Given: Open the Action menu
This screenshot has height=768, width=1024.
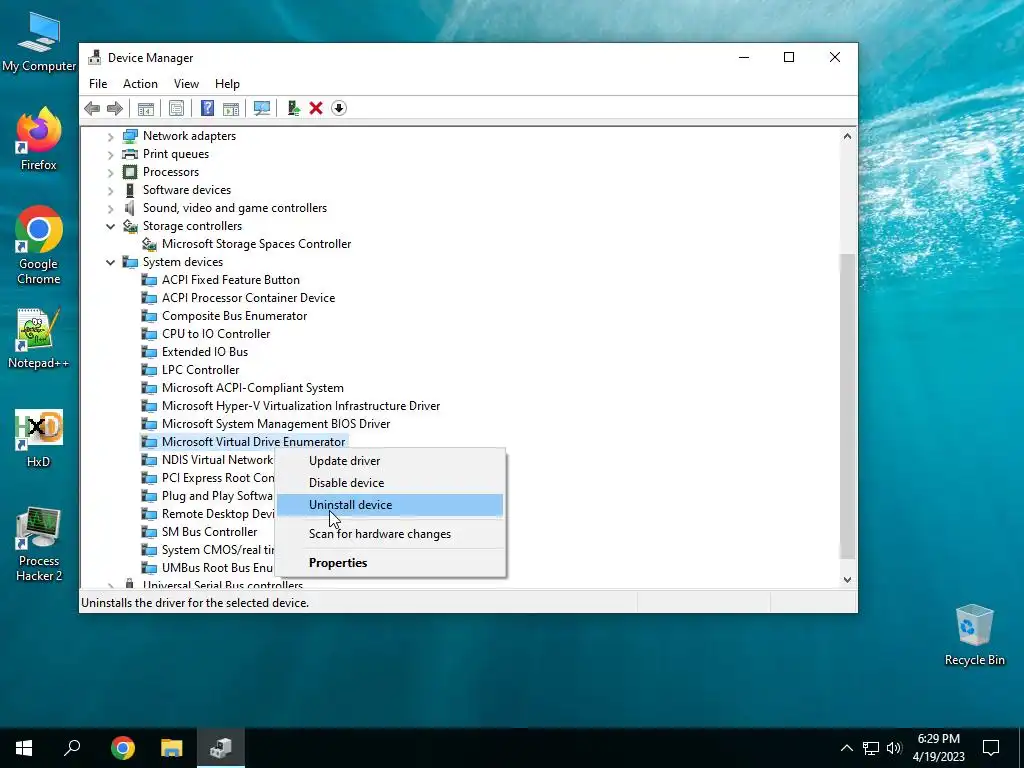Looking at the screenshot, I should tap(140, 84).
